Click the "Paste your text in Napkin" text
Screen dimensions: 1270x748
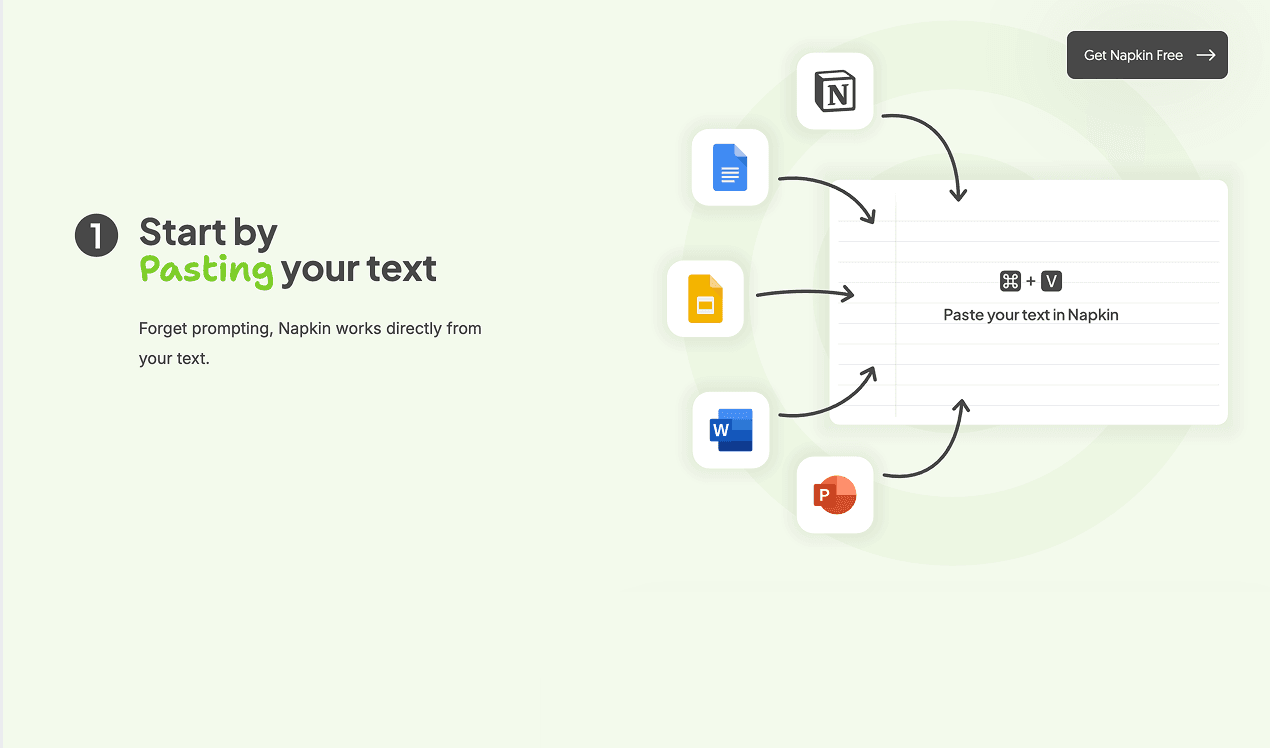point(1031,315)
